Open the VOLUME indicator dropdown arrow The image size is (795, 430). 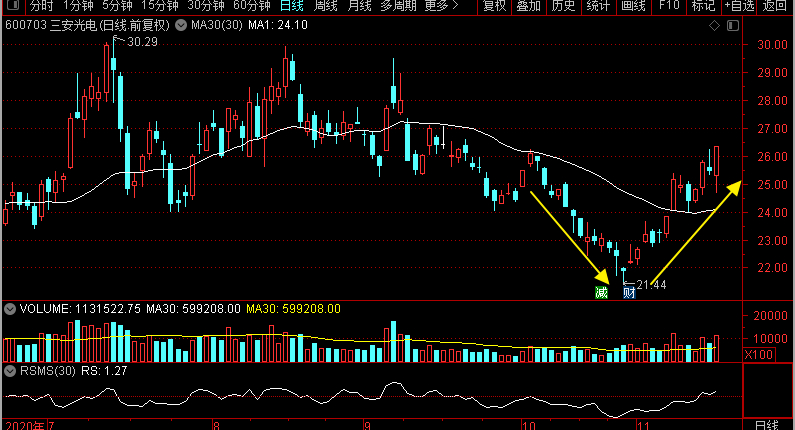(10, 309)
